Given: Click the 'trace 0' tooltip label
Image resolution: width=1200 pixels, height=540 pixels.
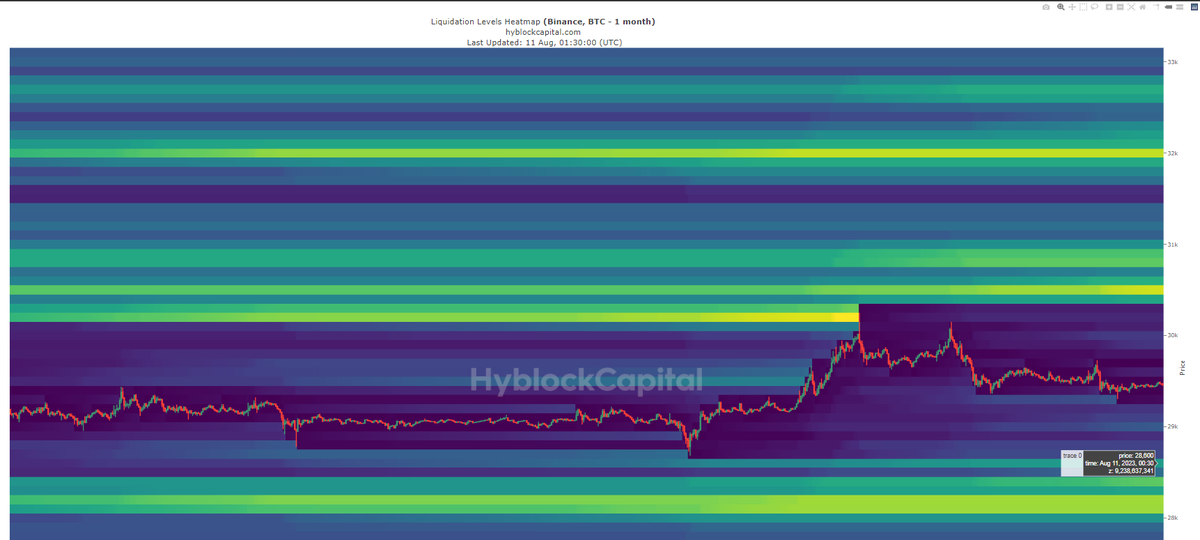Looking at the screenshot, I should 1072,455.
